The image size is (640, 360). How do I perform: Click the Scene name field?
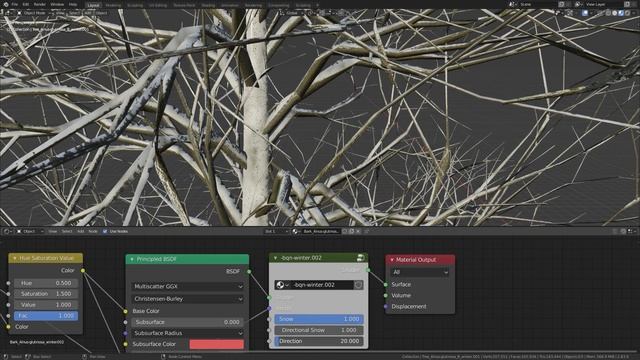[x=537, y=4]
